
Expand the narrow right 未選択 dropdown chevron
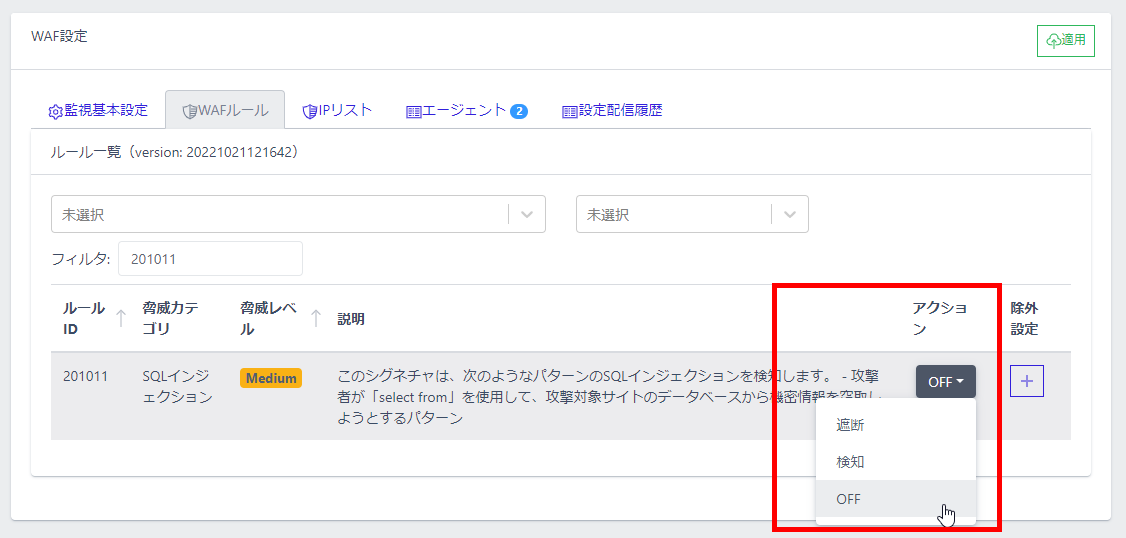tap(790, 214)
